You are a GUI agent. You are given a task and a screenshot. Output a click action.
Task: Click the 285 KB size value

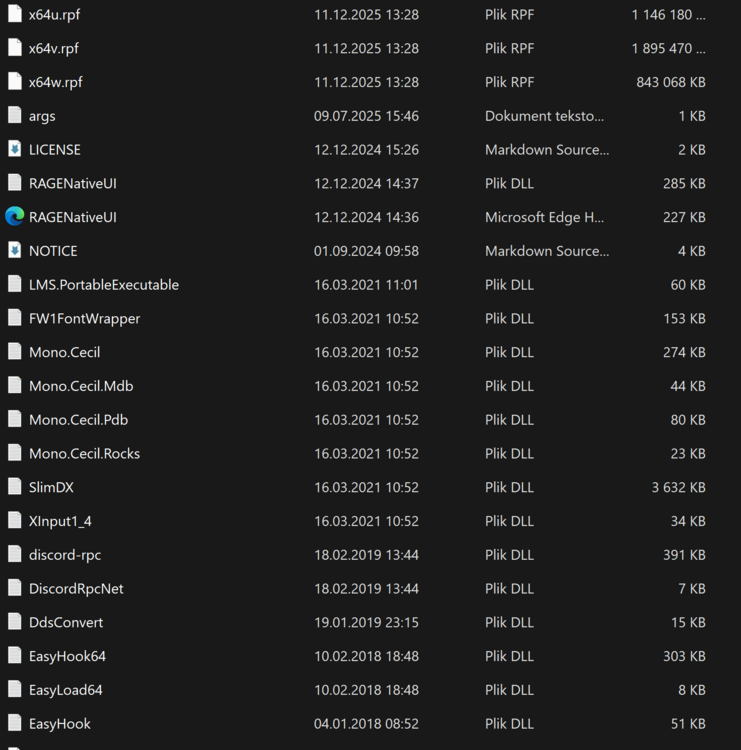point(685,183)
